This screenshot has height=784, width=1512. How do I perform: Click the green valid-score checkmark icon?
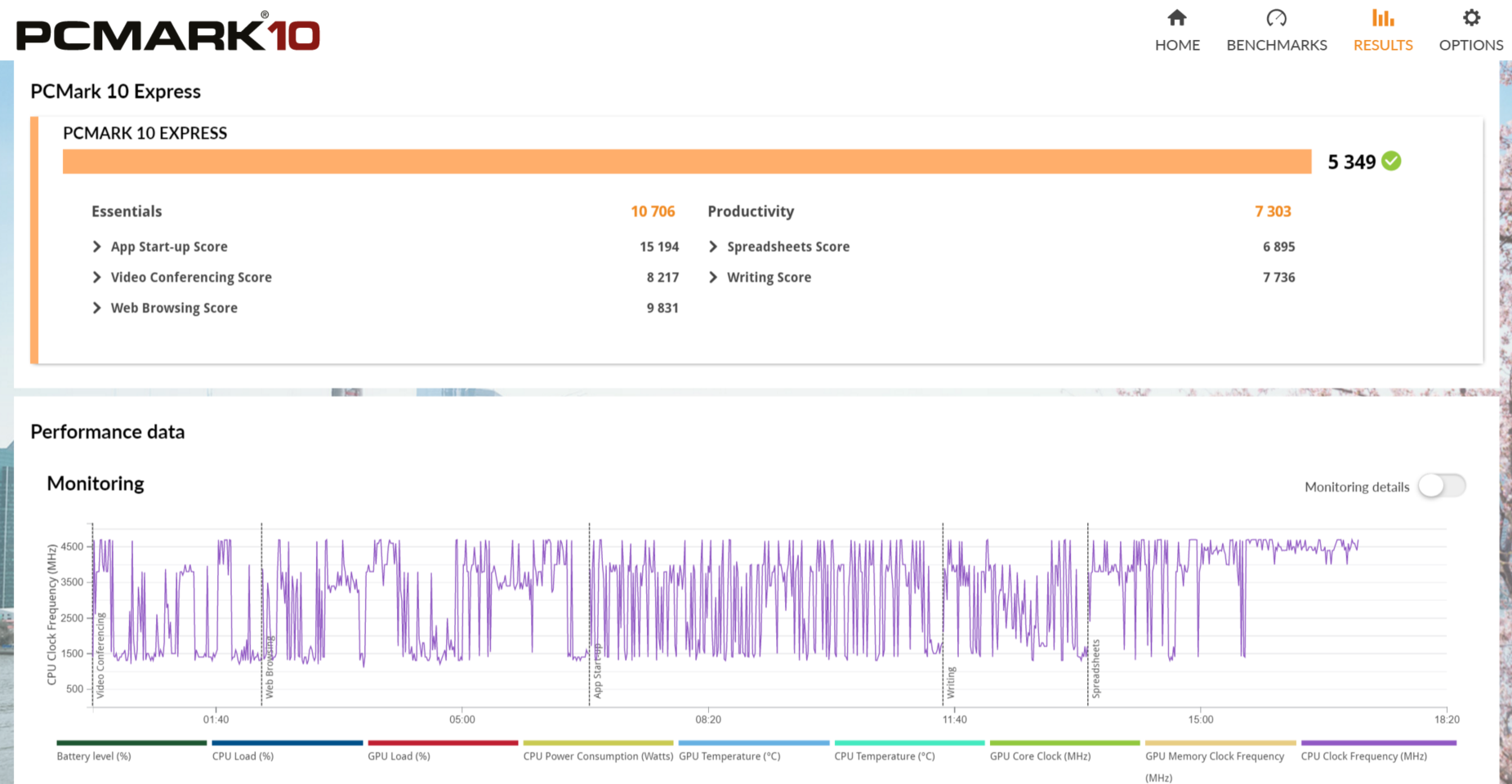[x=1391, y=162]
